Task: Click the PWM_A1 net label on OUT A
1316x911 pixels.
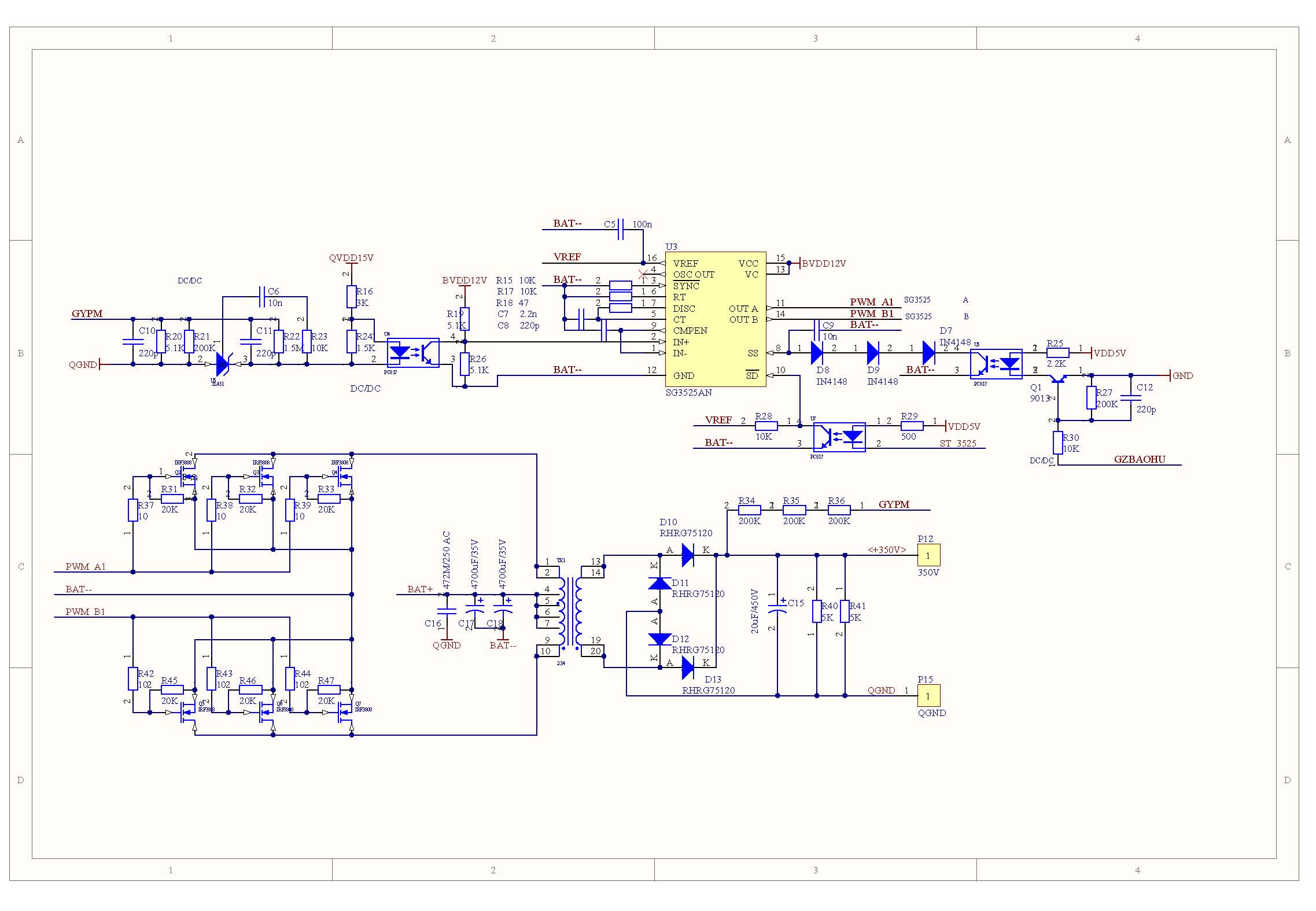Action: click(x=871, y=302)
